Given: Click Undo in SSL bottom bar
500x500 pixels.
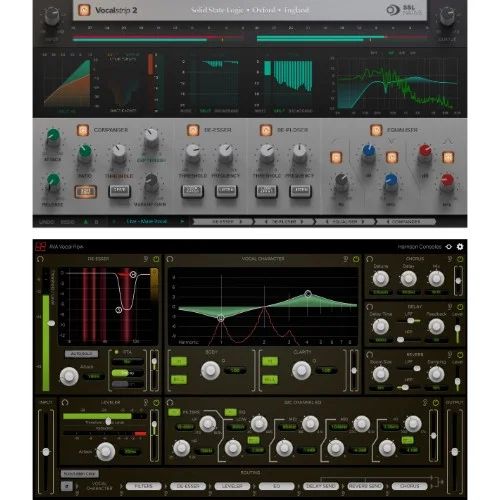Looking at the screenshot, I should 46,222.
